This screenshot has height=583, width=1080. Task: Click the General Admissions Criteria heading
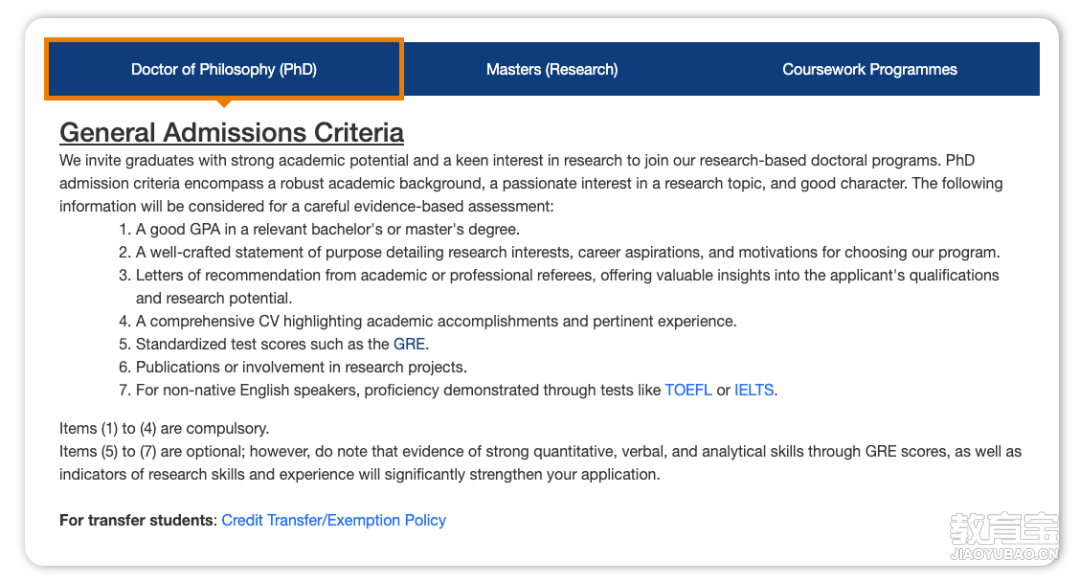coord(231,132)
